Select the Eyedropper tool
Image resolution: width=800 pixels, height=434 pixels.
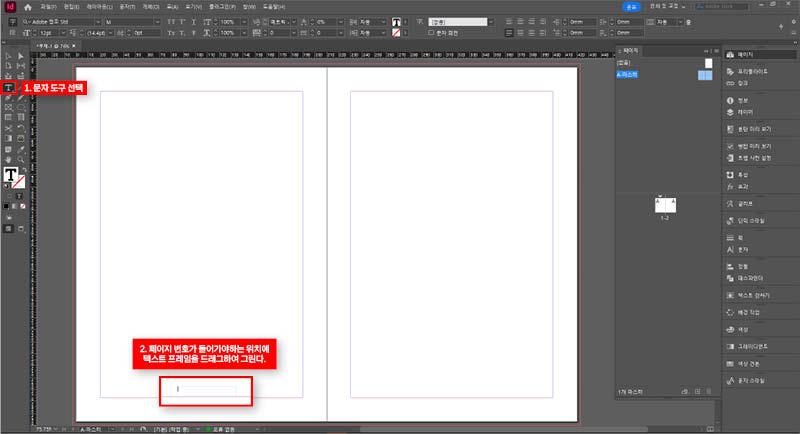(x=21, y=149)
